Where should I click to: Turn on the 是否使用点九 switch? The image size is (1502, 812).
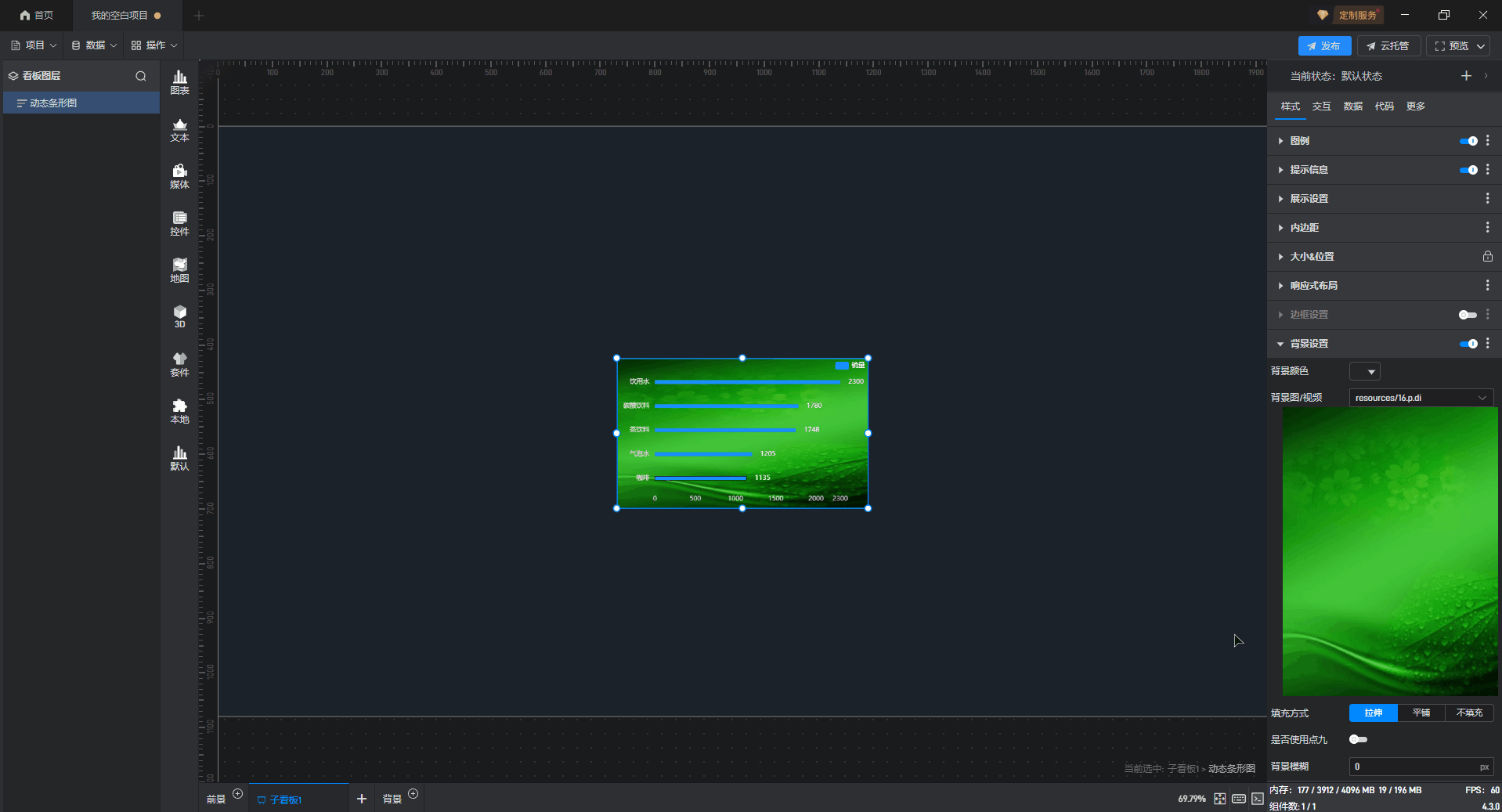(x=1358, y=739)
